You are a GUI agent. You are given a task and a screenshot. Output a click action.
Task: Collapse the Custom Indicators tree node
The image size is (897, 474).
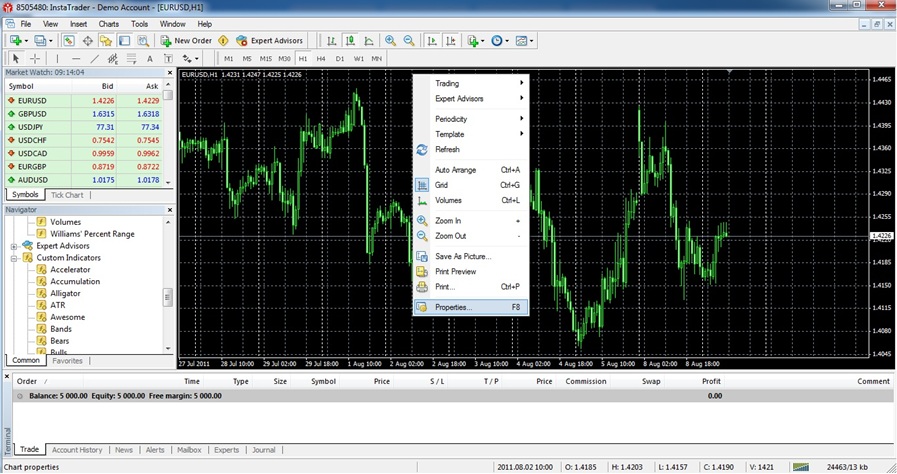click(x=15, y=258)
